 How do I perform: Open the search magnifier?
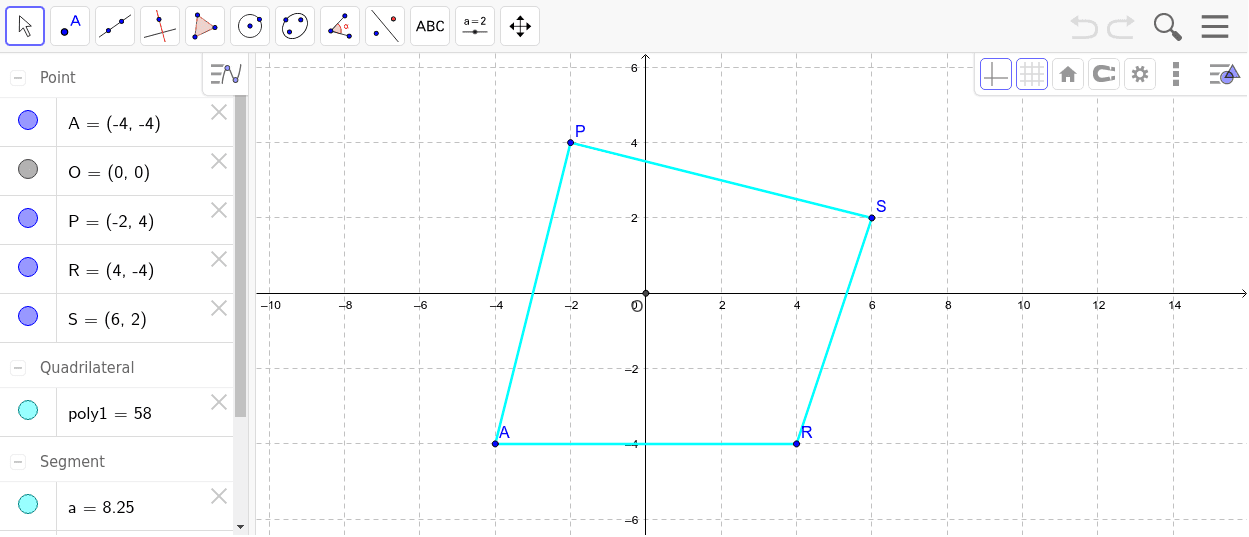click(x=1167, y=26)
